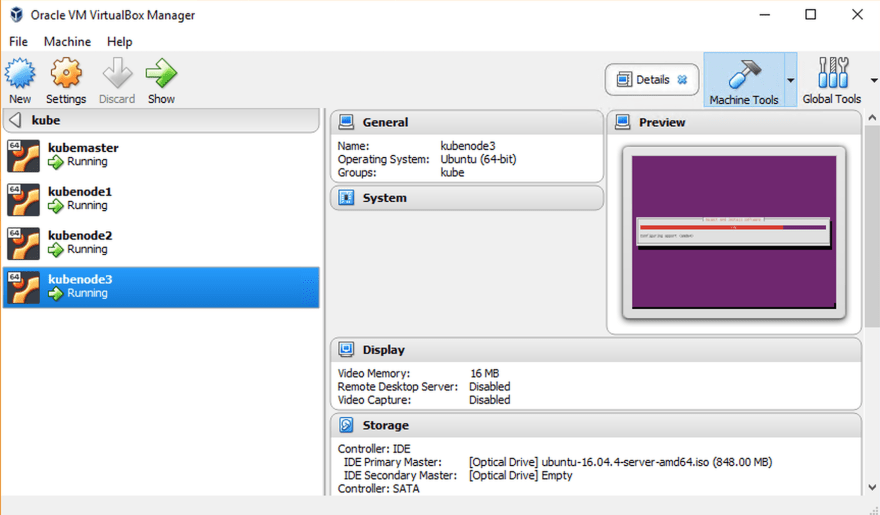
Task: Maximize the VirtualBox Manager window
Action: pos(811,15)
